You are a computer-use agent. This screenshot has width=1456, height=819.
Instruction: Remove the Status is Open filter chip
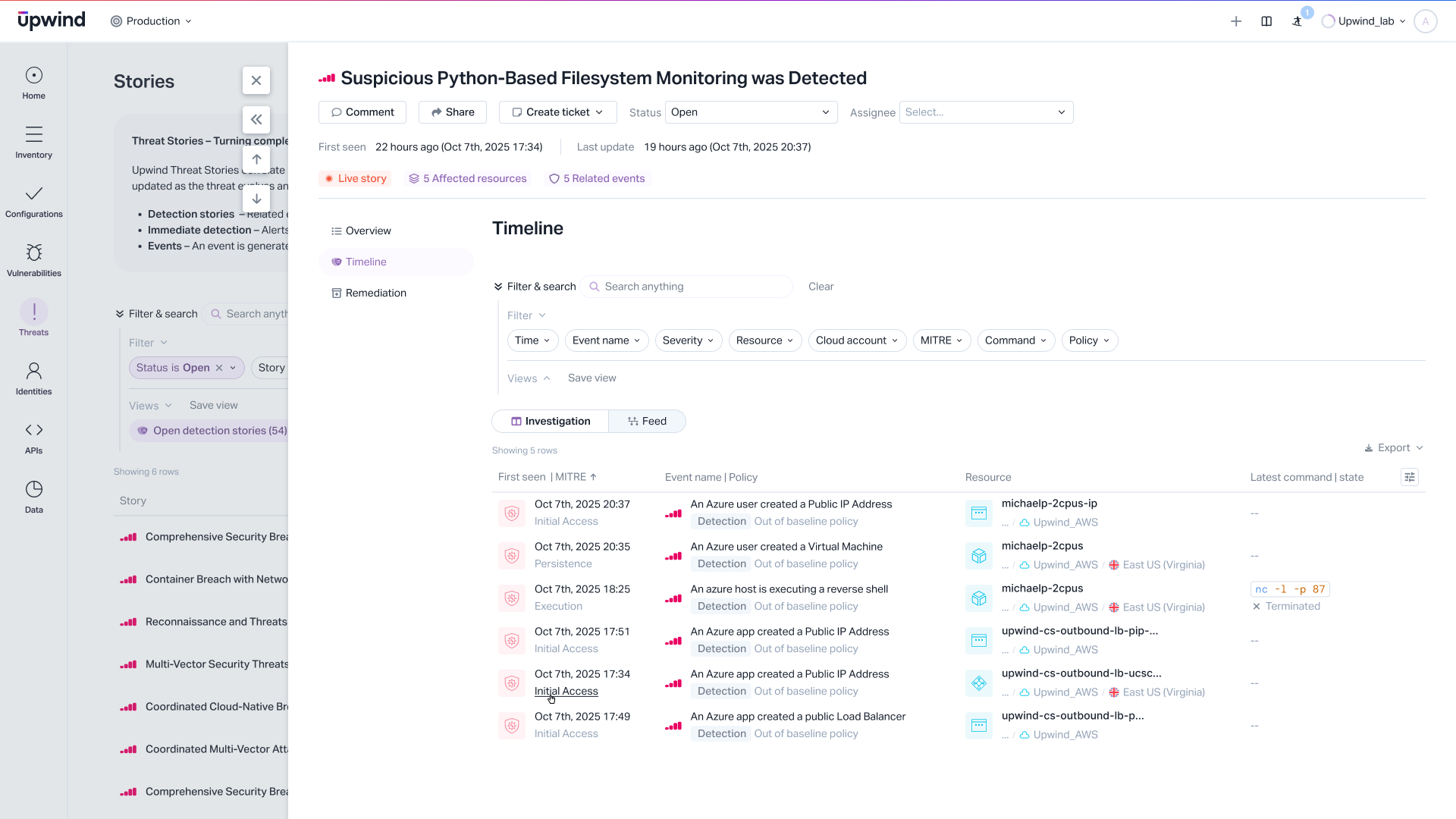pyautogui.click(x=219, y=368)
